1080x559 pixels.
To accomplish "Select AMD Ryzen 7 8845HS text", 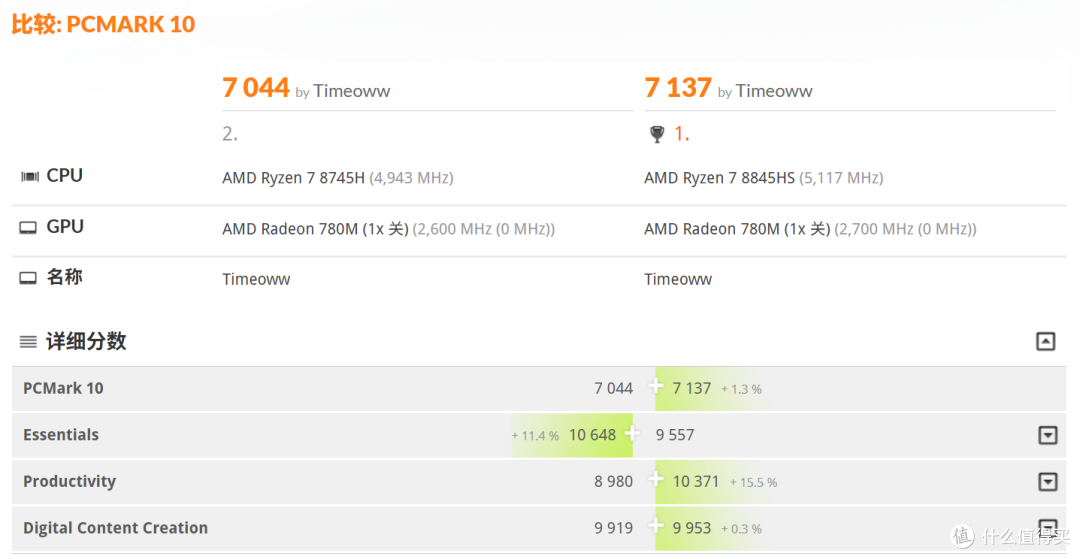I will pyautogui.click(x=719, y=178).
